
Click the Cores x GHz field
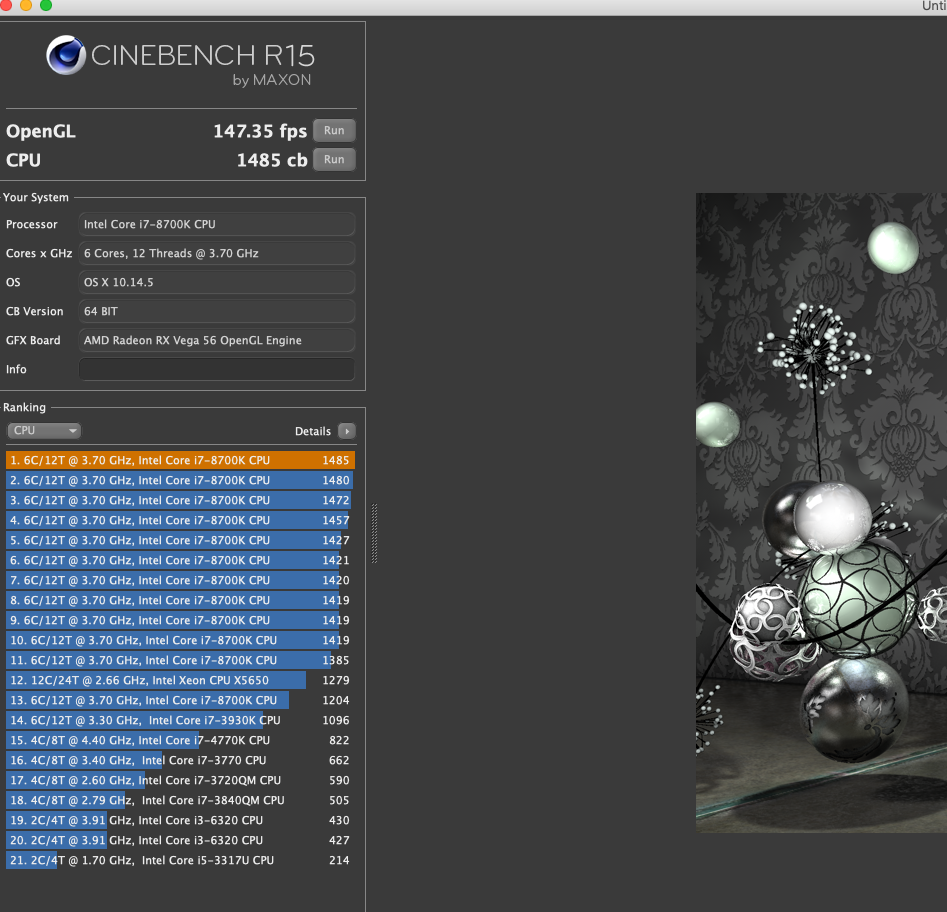coord(216,253)
